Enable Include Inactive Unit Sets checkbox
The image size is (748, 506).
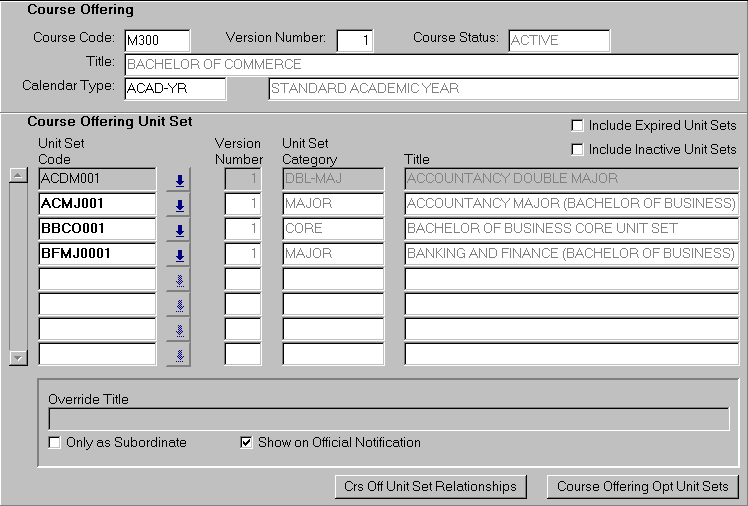click(577, 150)
